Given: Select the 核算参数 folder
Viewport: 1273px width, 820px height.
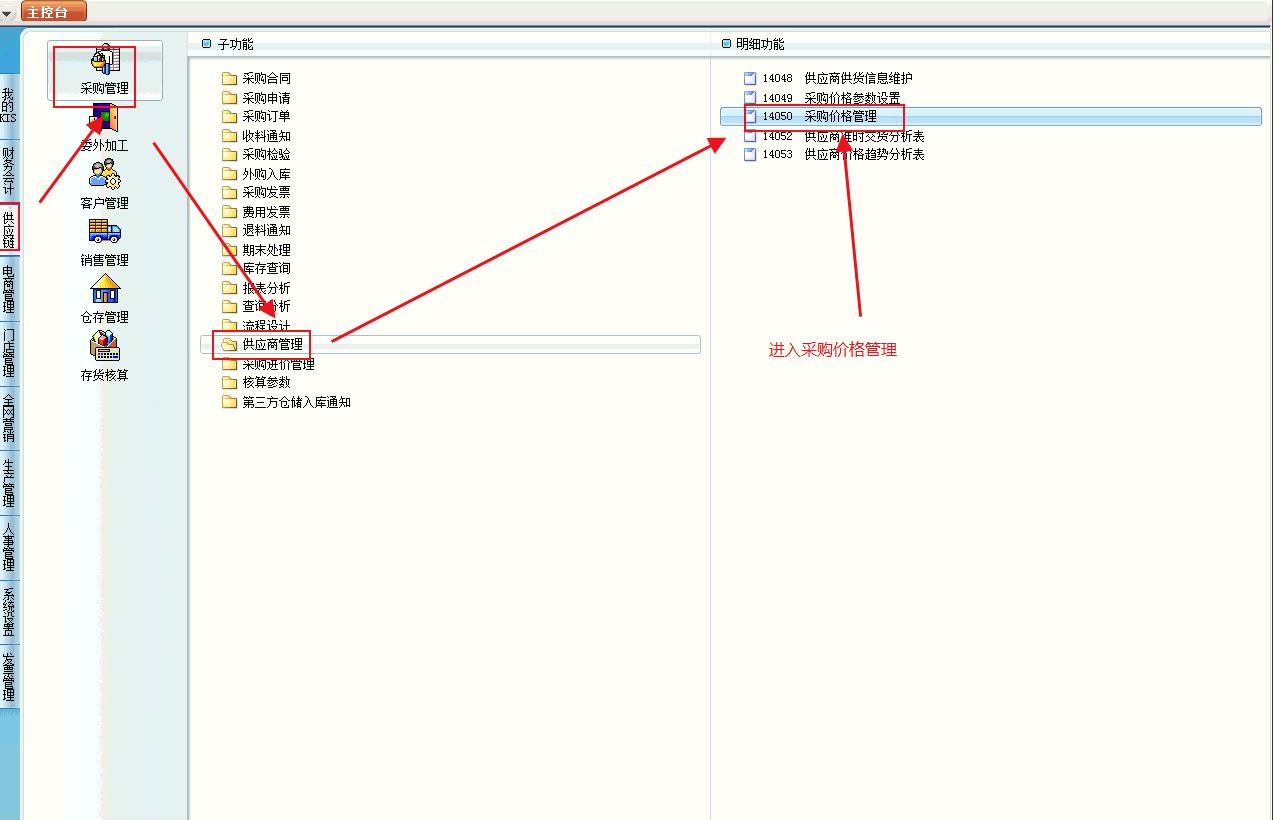Looking at the screenshot, I should tap(256, 382).
